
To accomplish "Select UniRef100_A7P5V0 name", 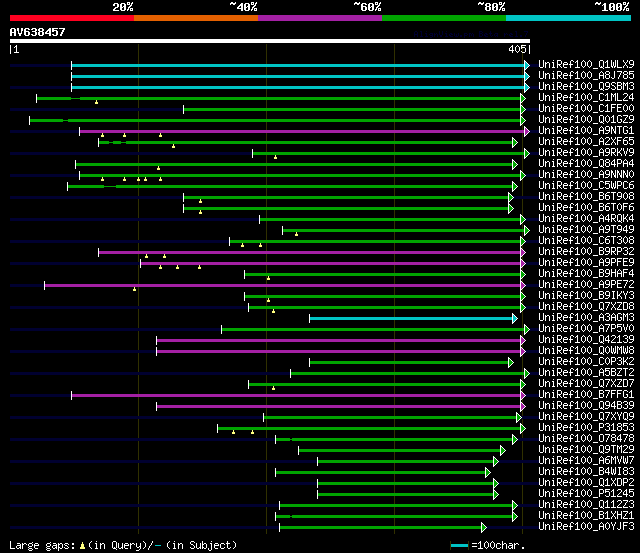I will 586,329.
